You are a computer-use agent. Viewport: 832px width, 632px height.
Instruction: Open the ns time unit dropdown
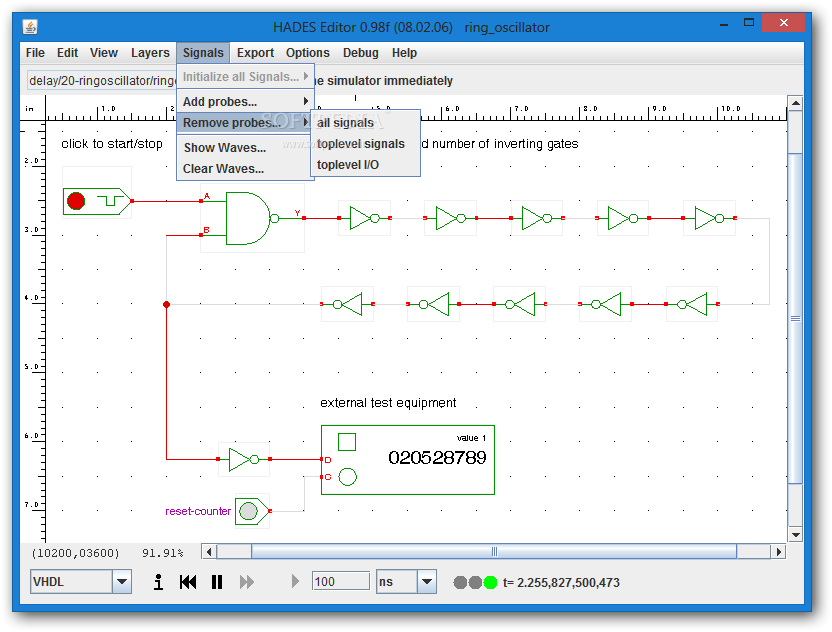[427, 582]
